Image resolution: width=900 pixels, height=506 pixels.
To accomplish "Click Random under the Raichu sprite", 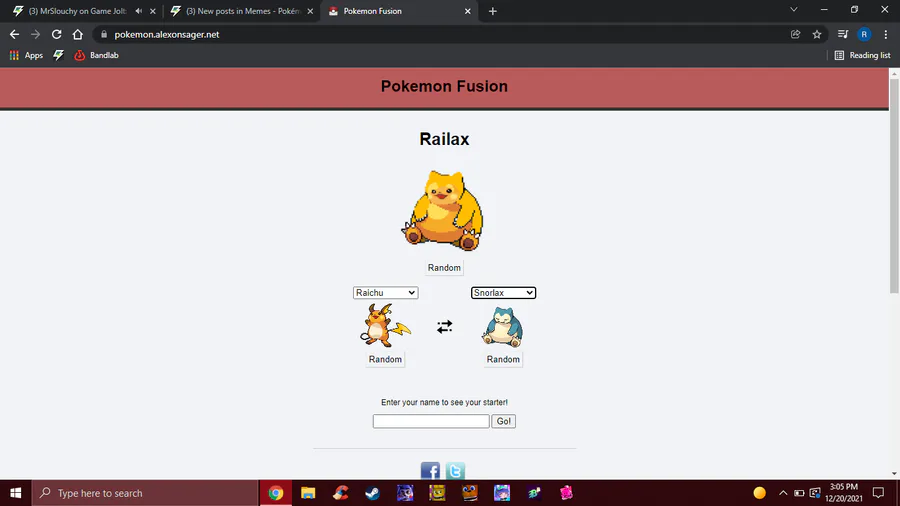I will tap(385, 359).
